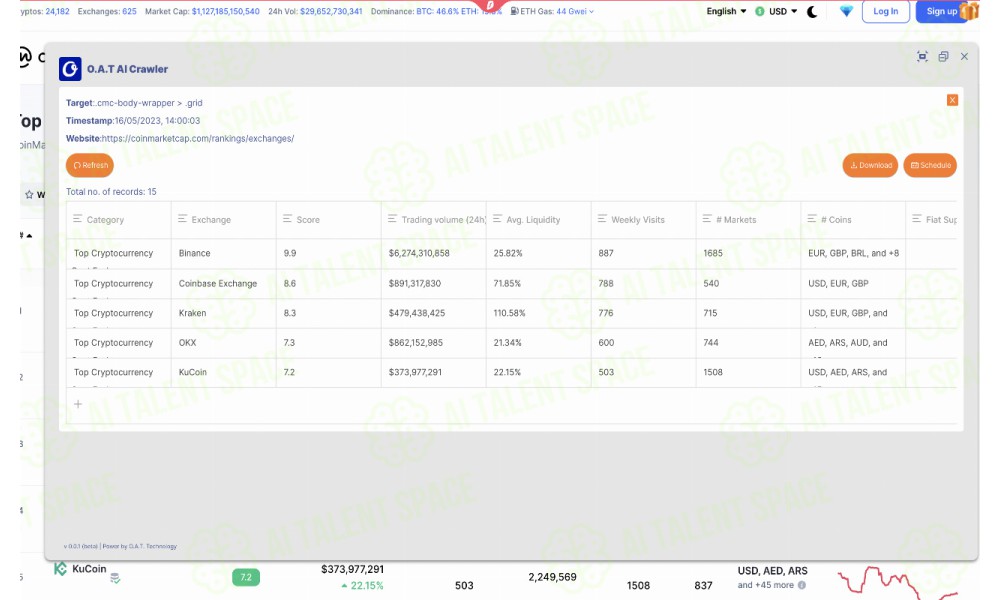Click the focus-frame icon in the crawler title bar
Image resolution: width=1000 pixels, height=600 pixels.
(x=922, y=57)
